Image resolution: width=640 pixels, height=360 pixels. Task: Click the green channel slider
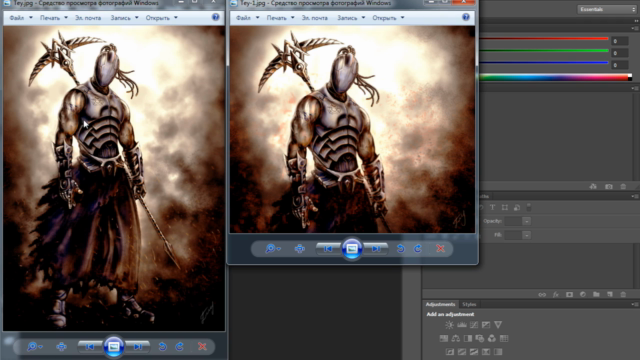pos(544,51)
